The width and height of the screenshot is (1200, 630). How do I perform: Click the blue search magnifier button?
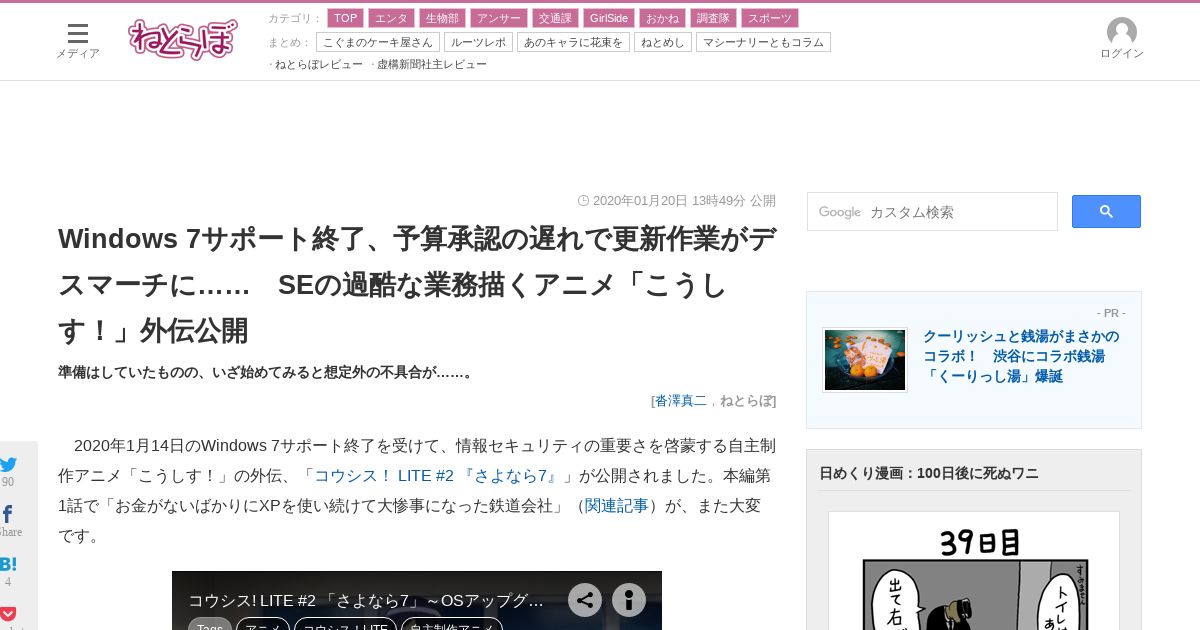[x=1106, y=211]
